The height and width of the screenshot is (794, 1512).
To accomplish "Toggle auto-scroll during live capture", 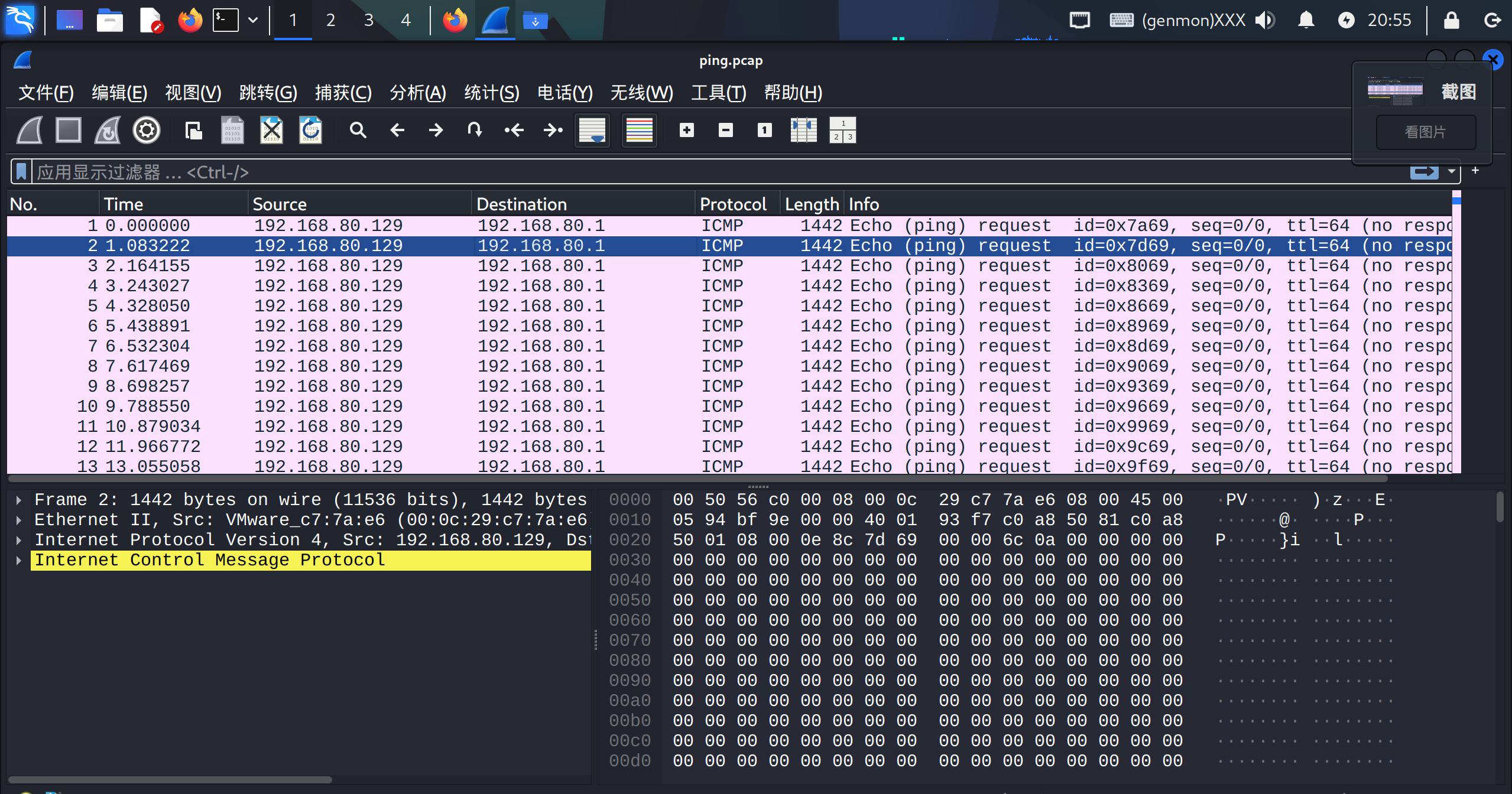I will [592, 130].
